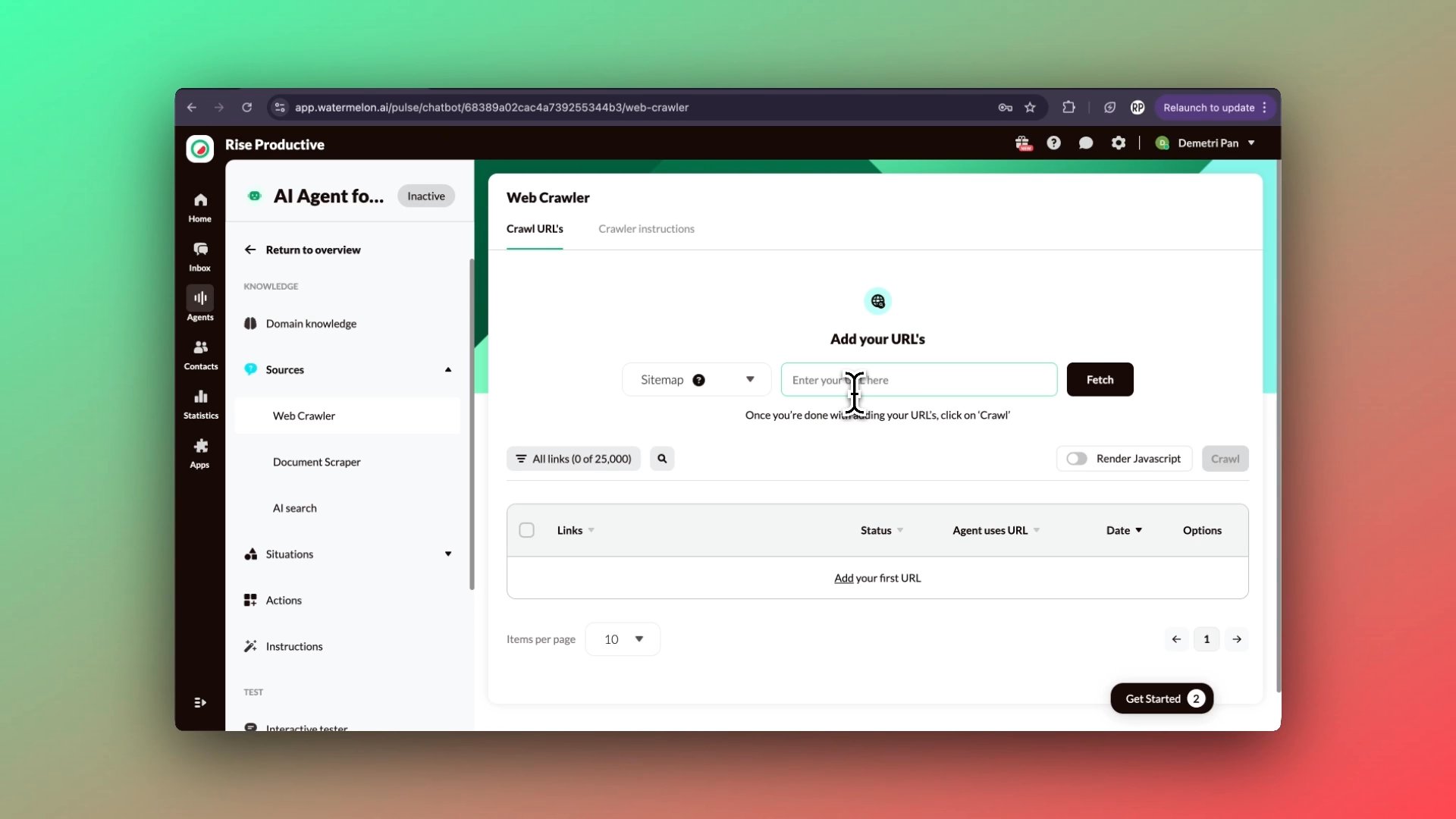Click the Sitemap help question mark
The width and height of the screenshot is (1456, 819).
pyautogui.click(x=698, y=380)
